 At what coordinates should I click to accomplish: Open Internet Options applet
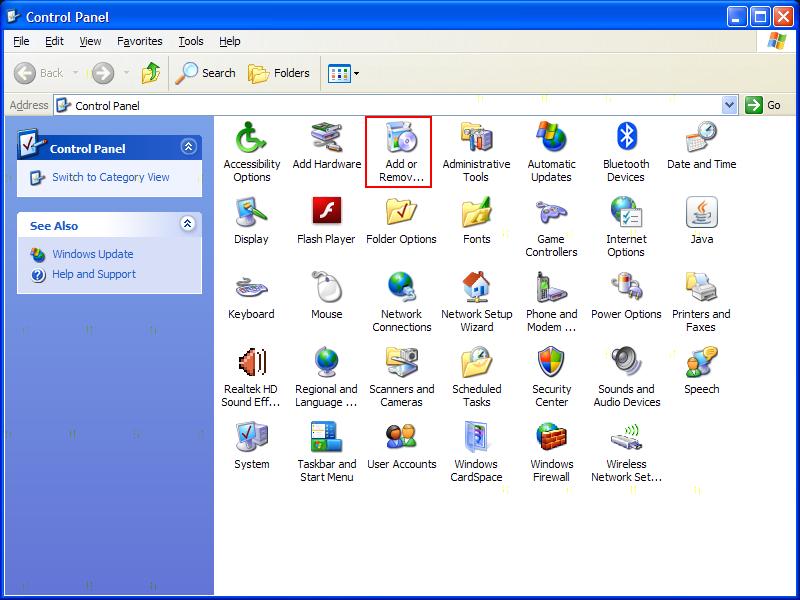point(626,227)
